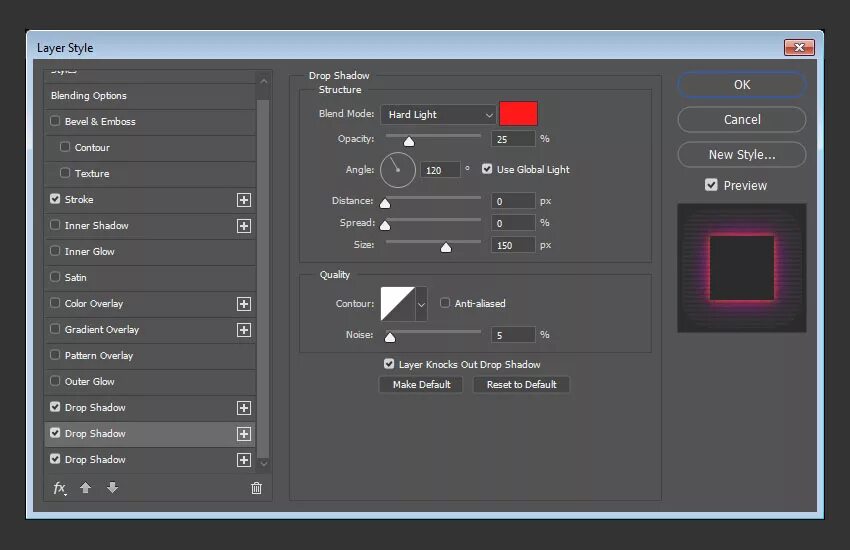Click the Angle dial control

[x=398, y=170]
